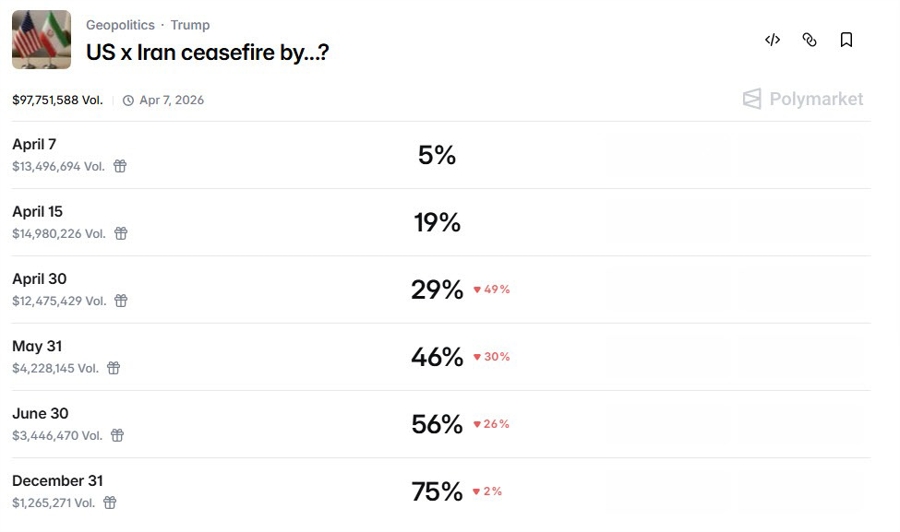The height and width of the screenshot is (532, 900).
Task: Click the clock icon beside Apr 7, 2026
Action: (128, 100)
